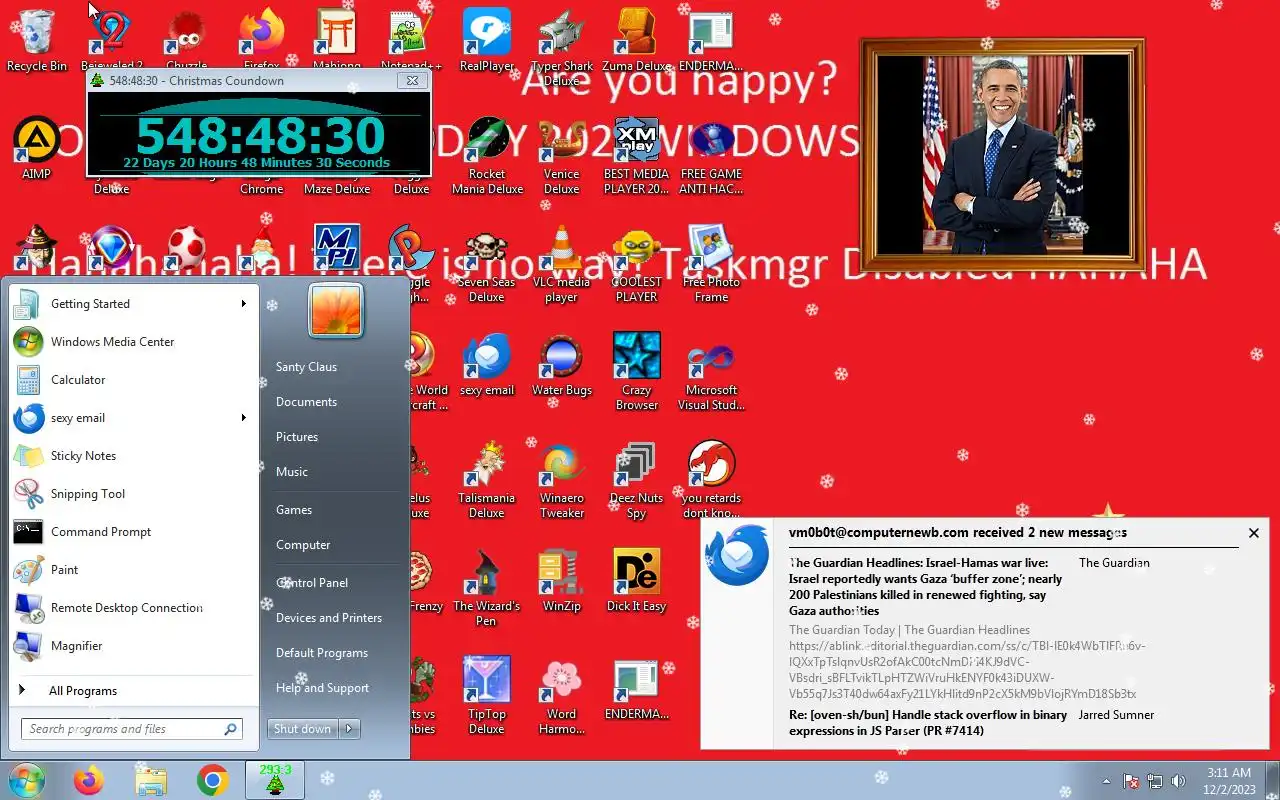Open Free Photo Frame shortcut
The width and height of the screenshot is (1280, 800).
pos(712,263)
